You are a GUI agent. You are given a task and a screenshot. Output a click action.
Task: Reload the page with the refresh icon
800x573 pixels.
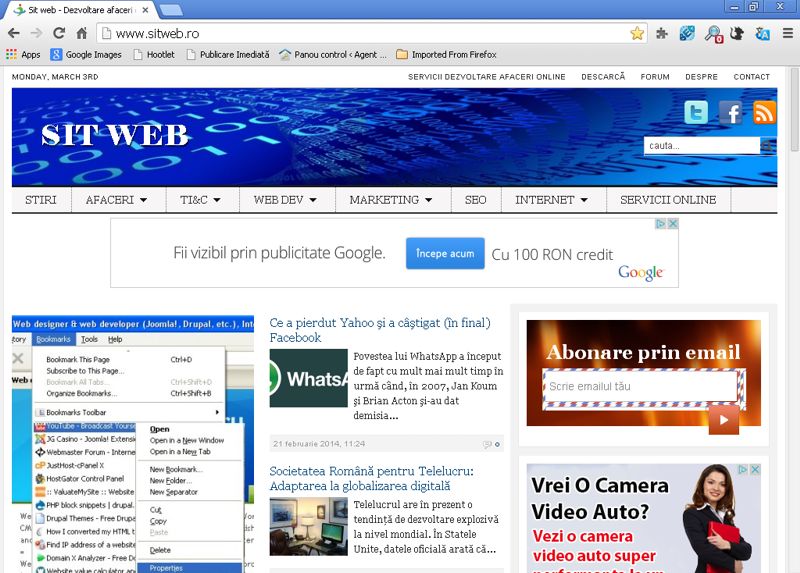[59, 33]
